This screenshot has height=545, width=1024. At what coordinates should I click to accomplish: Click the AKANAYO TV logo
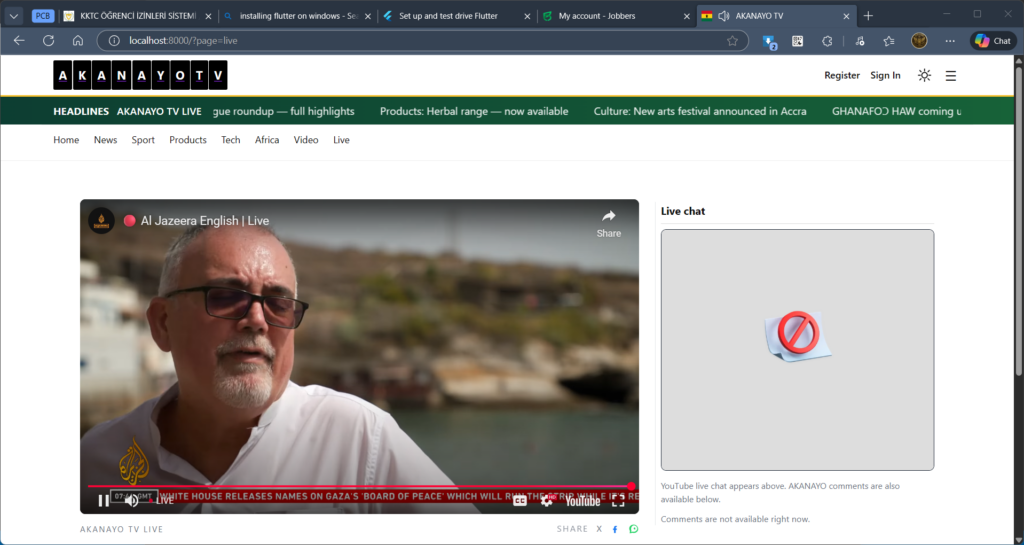(140, 75)
